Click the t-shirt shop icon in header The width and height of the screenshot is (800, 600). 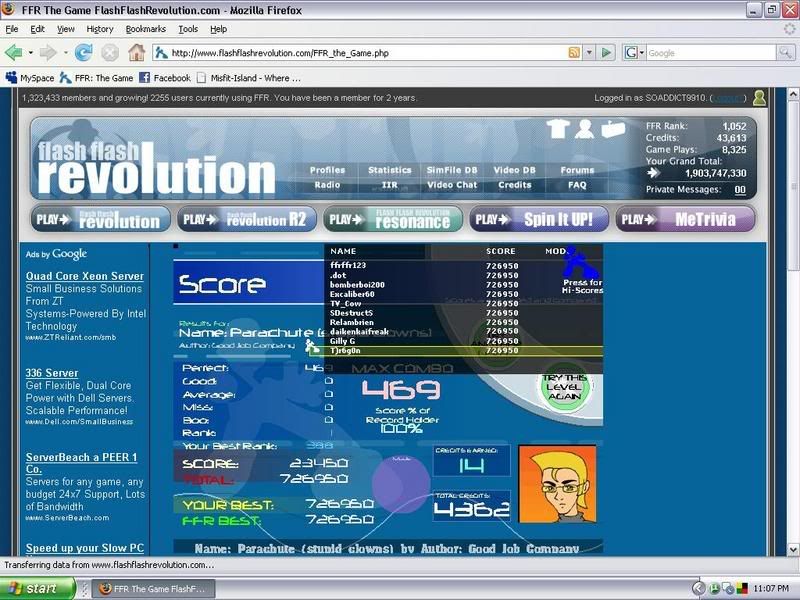pyautogui.click(x=558, y=129)
